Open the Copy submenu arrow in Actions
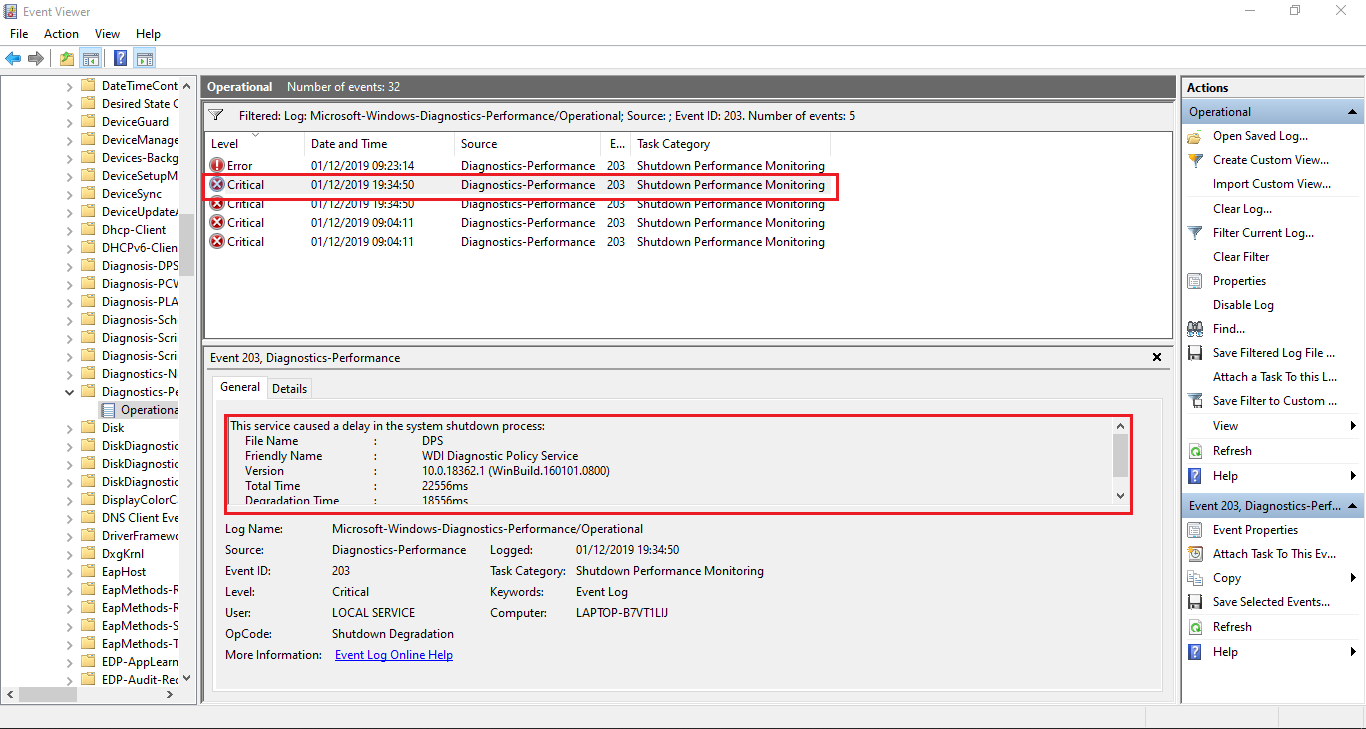Image resolution: width=1366 pixels, height=729 pixels. 1353,578
